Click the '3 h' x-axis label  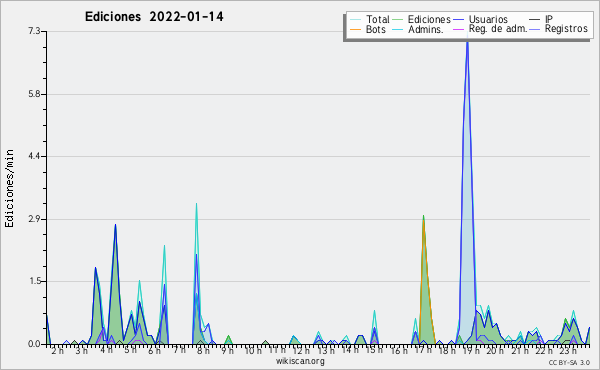click(x=81, y=351)
